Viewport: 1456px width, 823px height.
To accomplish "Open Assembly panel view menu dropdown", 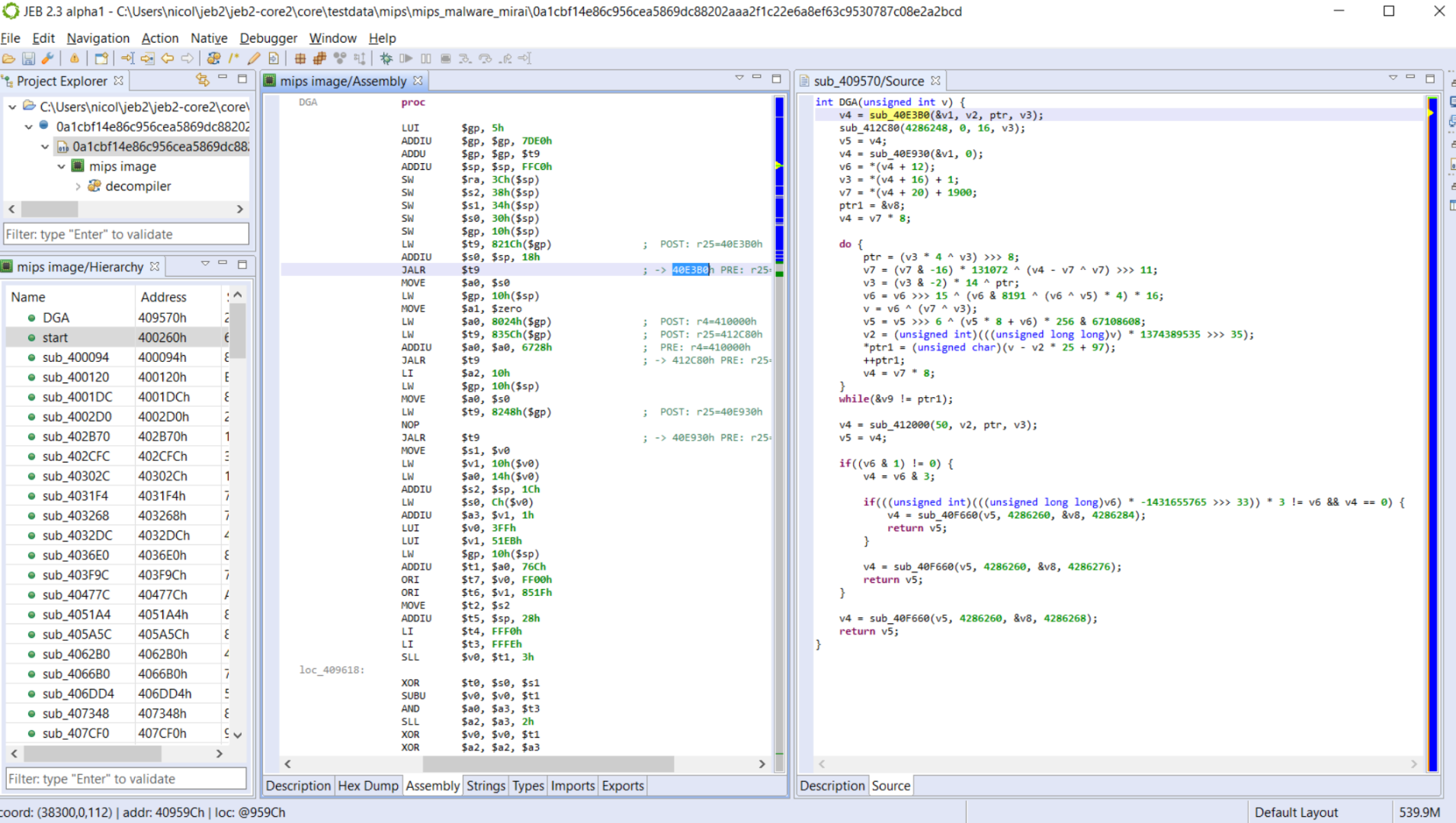I will click(739, 78).
